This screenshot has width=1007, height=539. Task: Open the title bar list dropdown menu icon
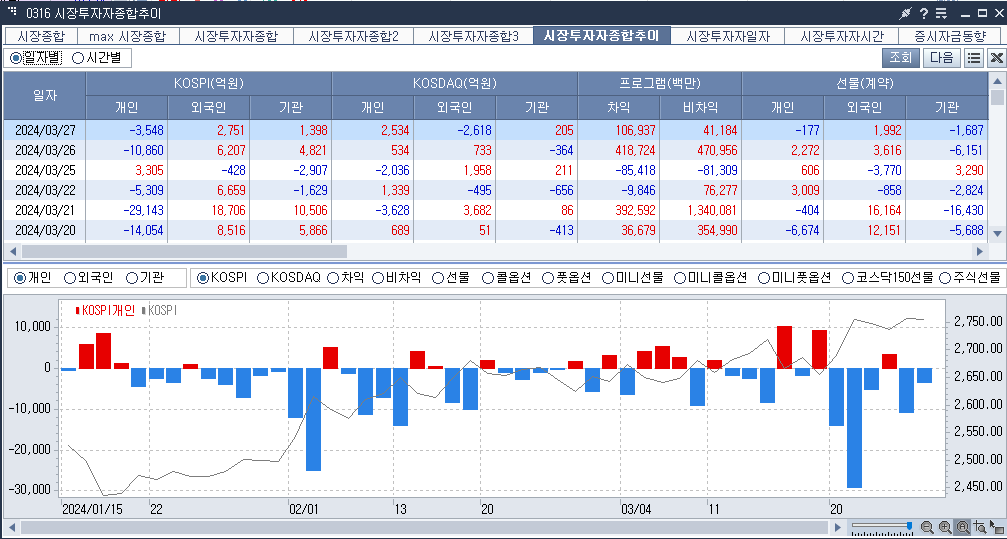tap(941, 13)
